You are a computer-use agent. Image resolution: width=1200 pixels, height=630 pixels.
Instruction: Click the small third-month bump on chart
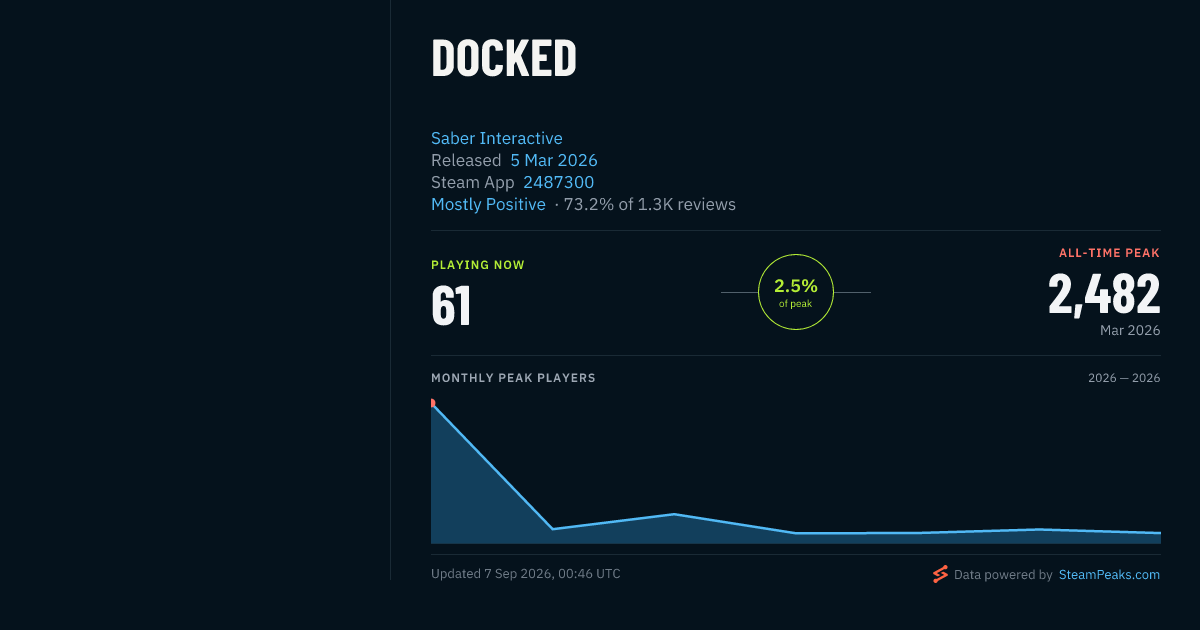(675, 514)
